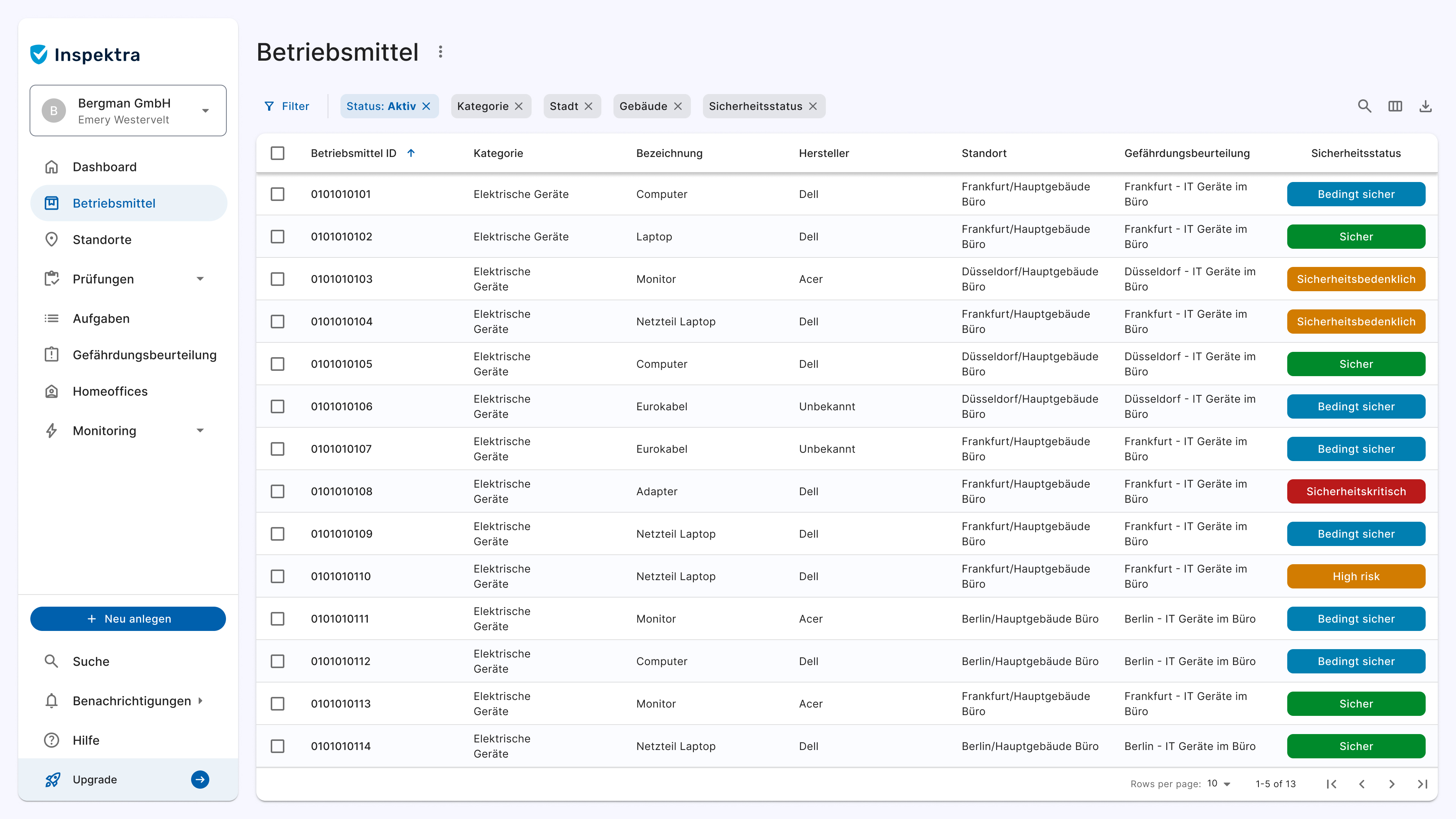The height and width of the screenshot is (819, 1456).
Task: Click the download export icon
Action: (1426, 106)
